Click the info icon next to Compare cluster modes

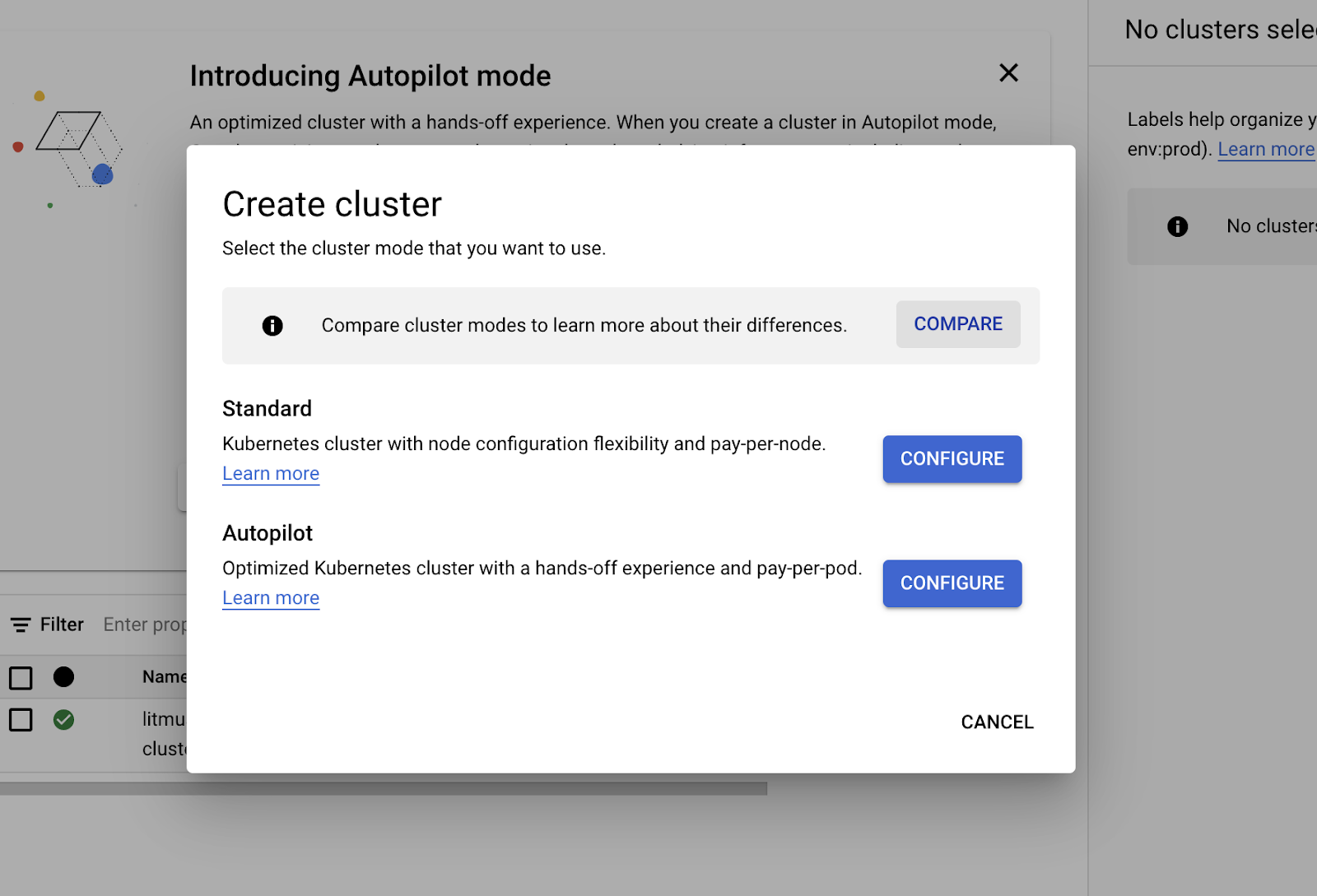tap(272, 326)
